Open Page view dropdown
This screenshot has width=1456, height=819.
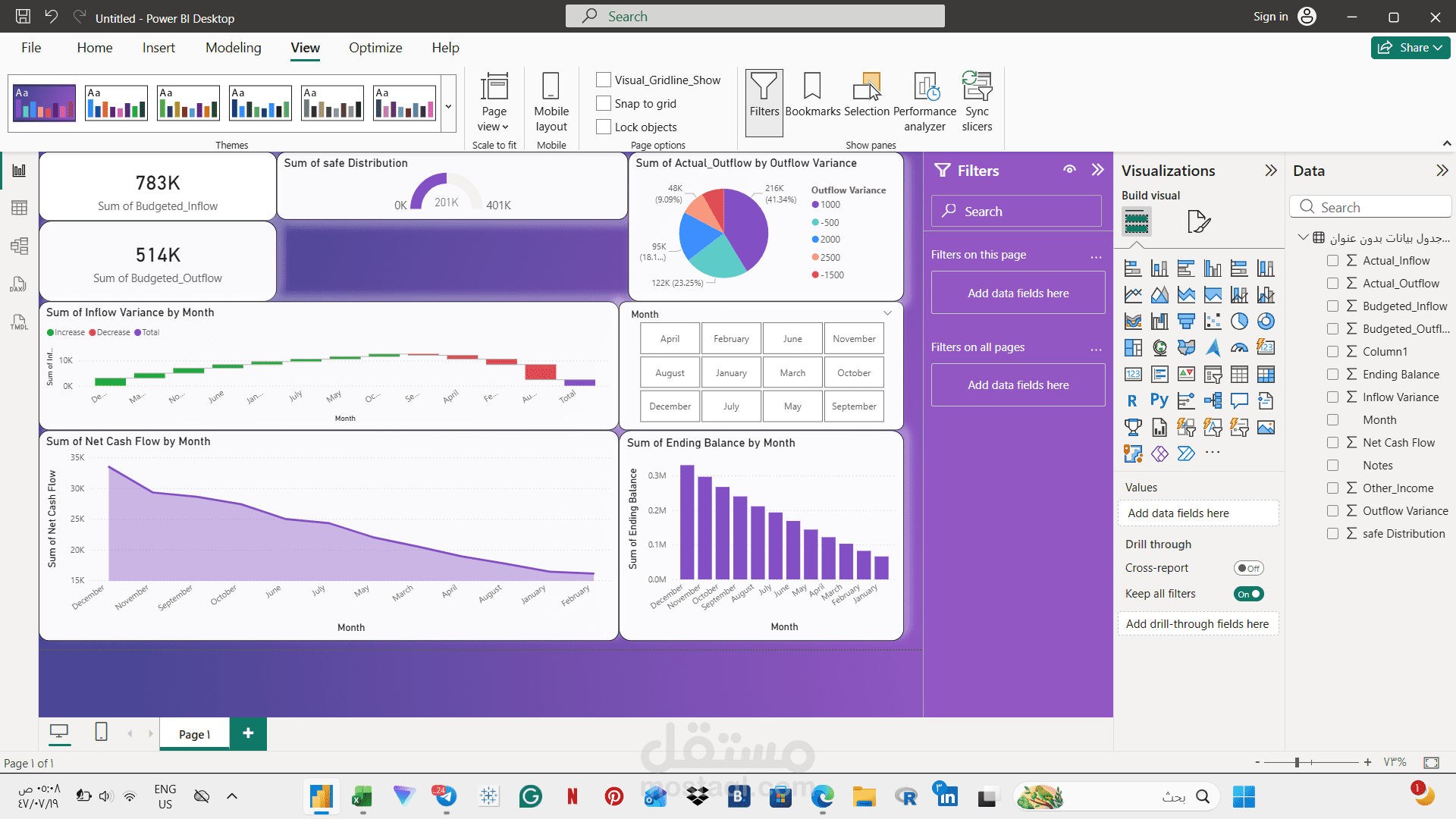pos(494,103)
